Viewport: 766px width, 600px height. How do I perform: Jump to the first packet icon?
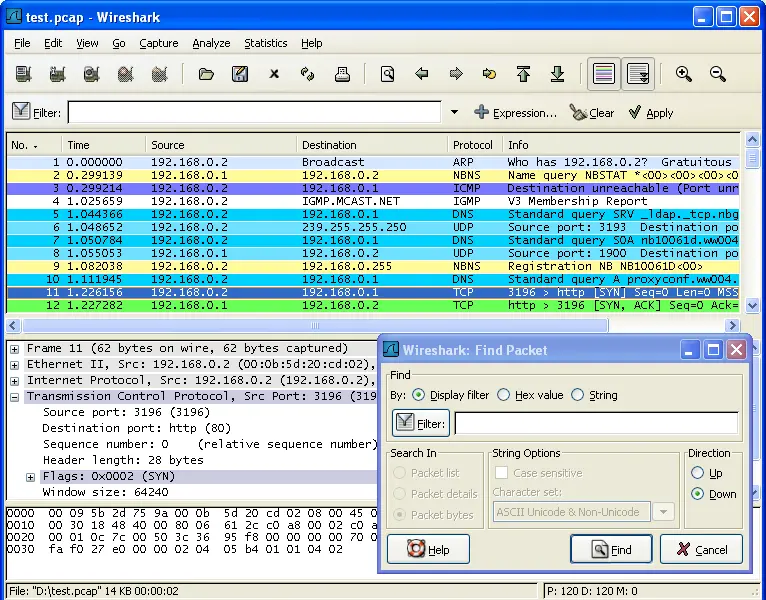(x=523, y=74)
